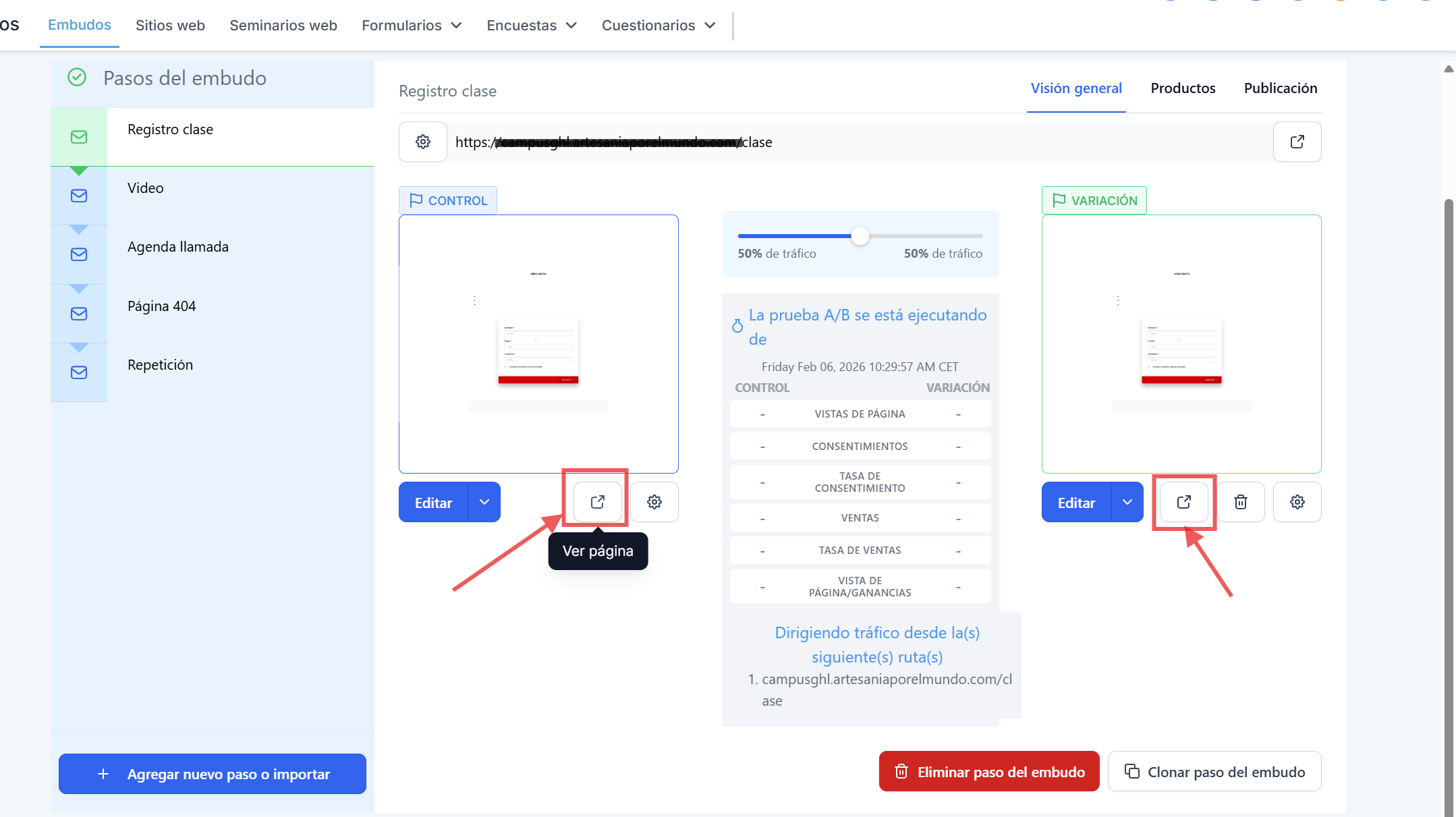
Task: Delete the variation with trash icon
Action: click(x=1240, y=502)
